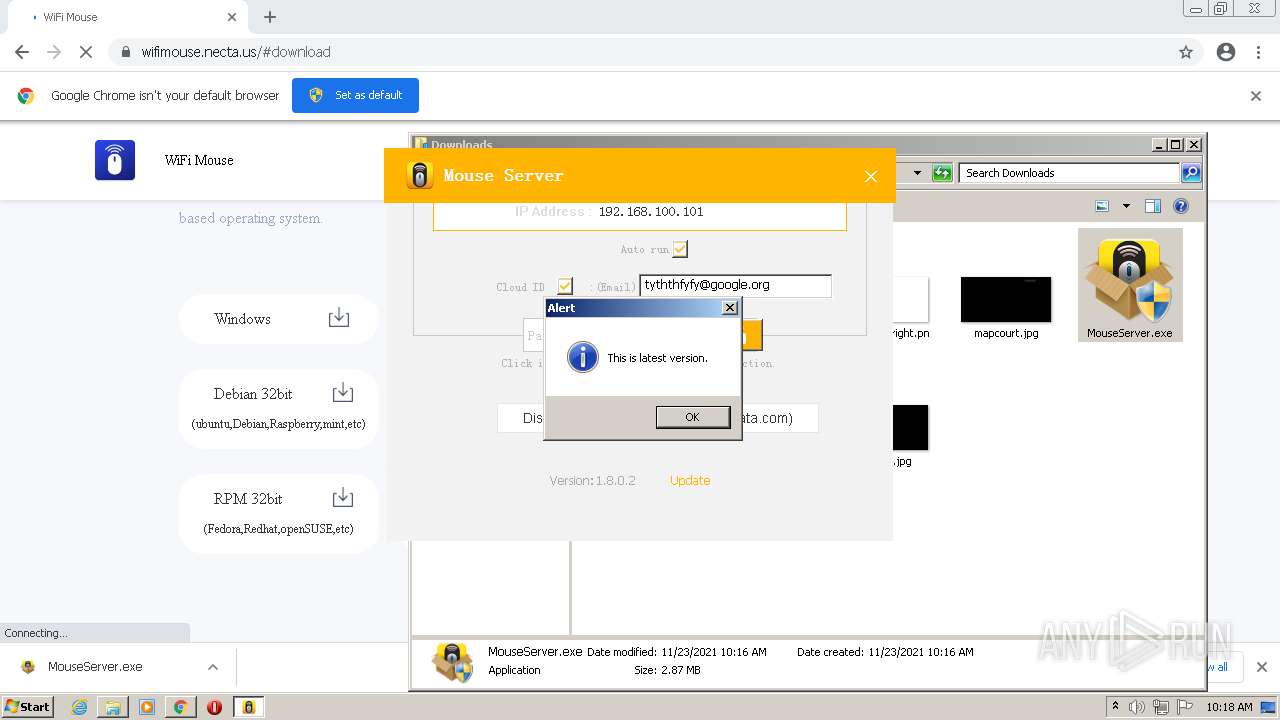This screenshot has height=720, width=1280.
Task: Open the Chrome profile menu
Action: pos(1226,52)
